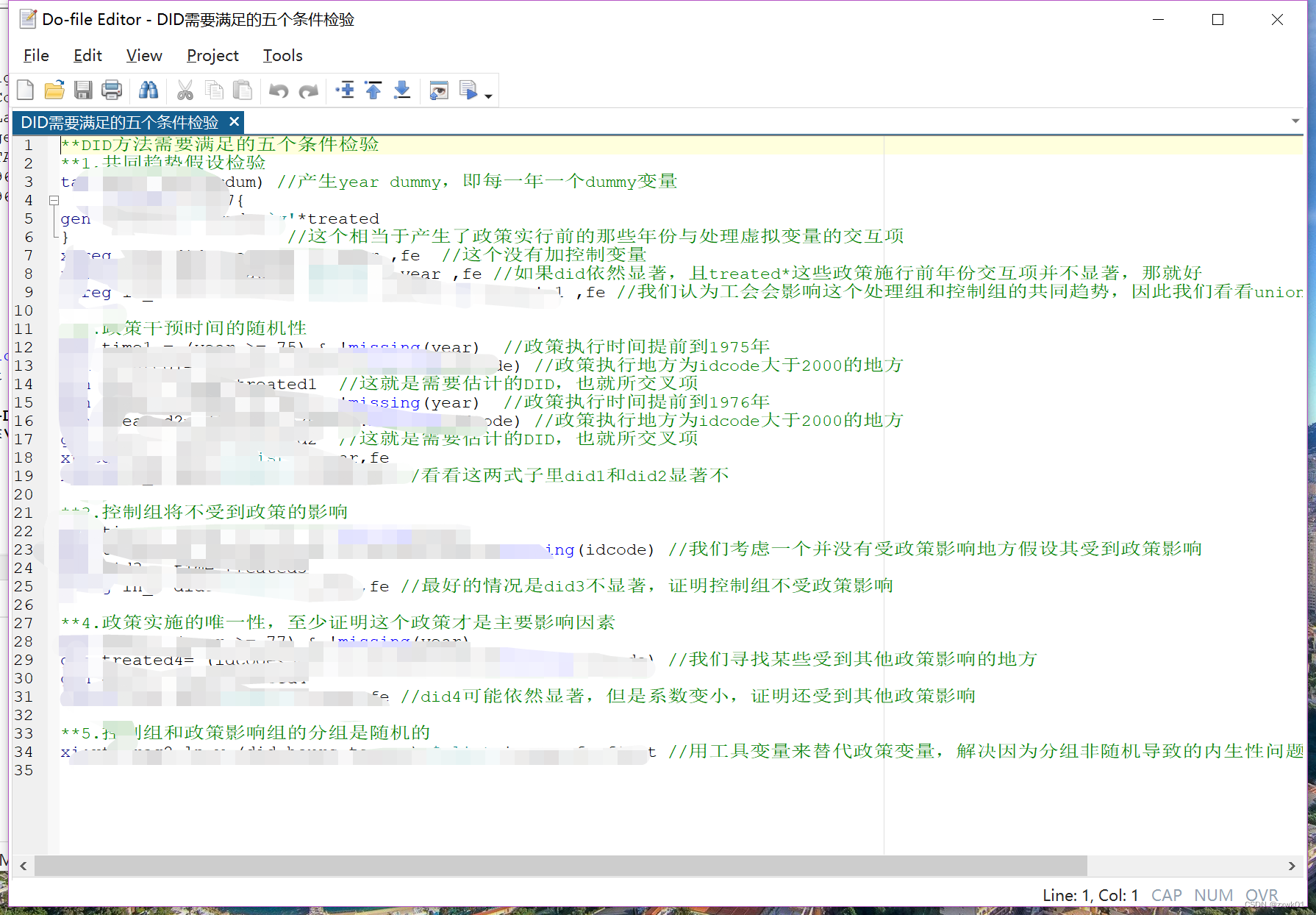Jump to the next bookmark

click(x=402, y=90)
